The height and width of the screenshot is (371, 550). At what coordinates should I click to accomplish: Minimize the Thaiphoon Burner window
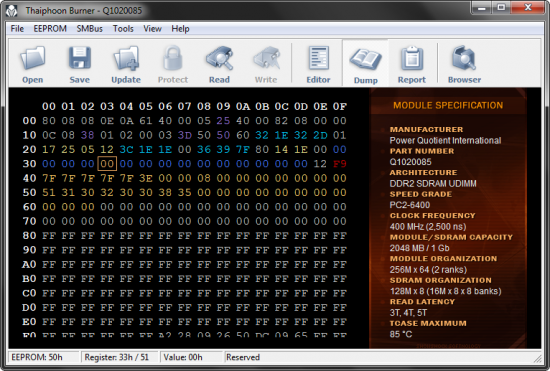tap(482, 7)
